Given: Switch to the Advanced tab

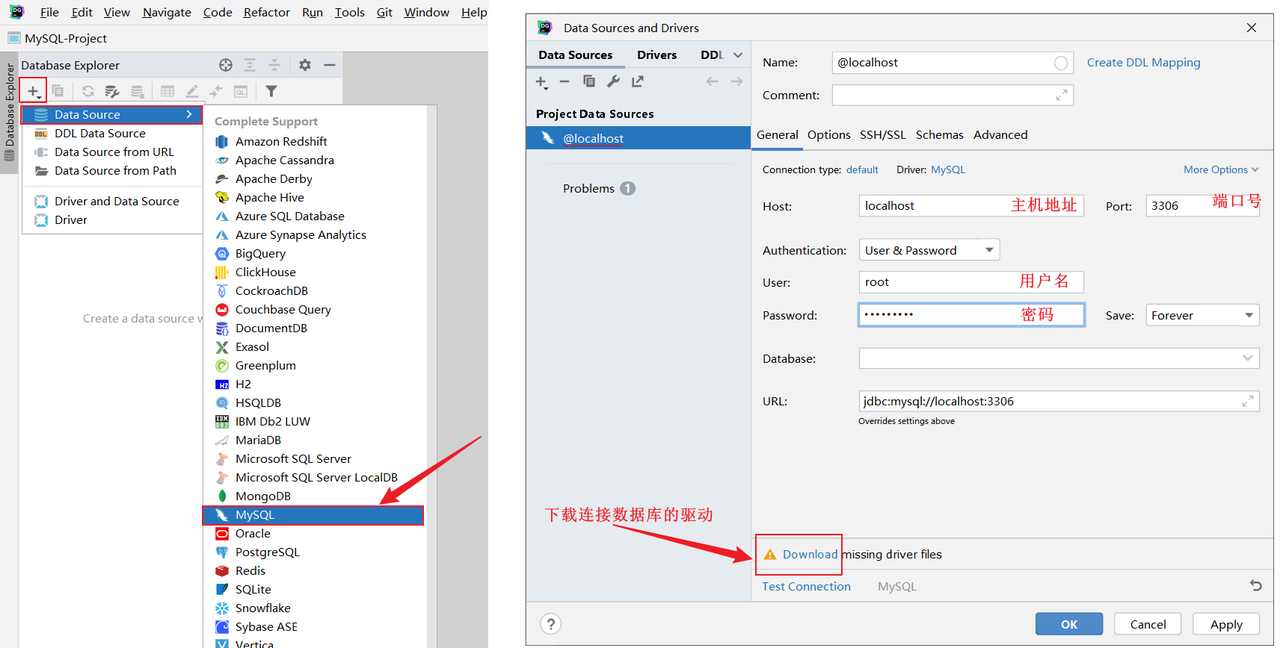Looking at the screenshot, I should [x=1001, y=135].
